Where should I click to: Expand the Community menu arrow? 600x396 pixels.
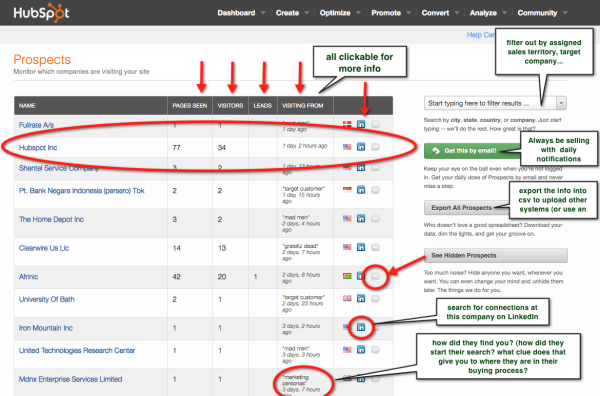(565, 13)
